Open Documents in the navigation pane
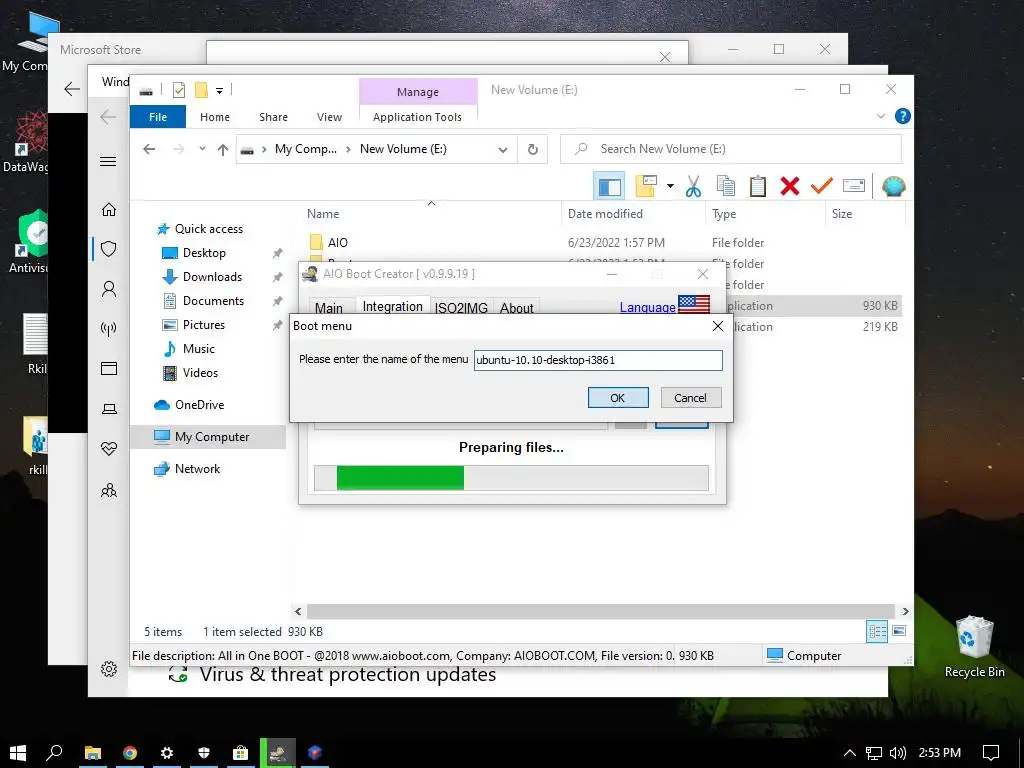Viewport: 1024px width, 768px height. [213, 300]
